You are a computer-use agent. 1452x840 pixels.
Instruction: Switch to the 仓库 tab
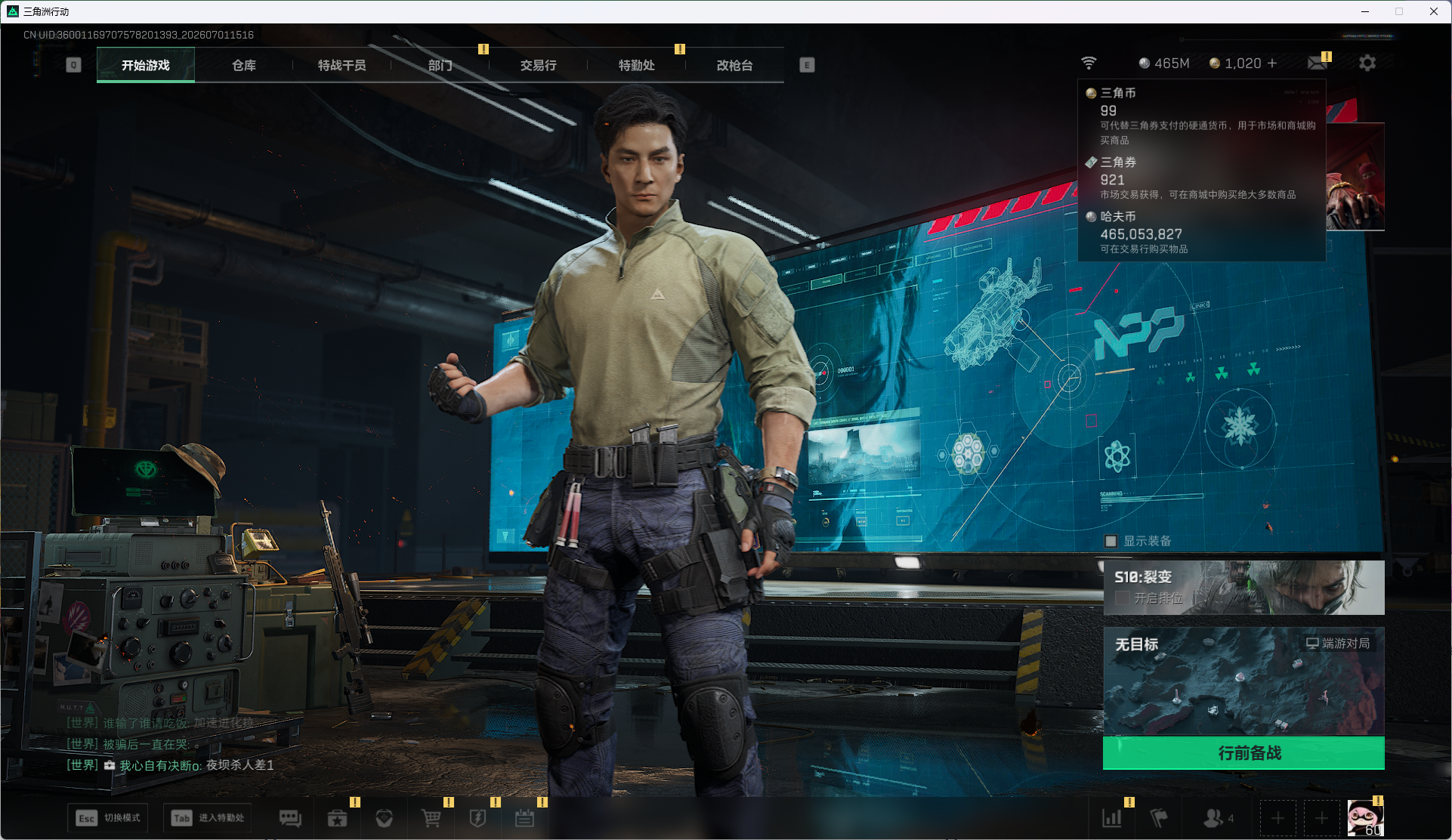point(243,65)
